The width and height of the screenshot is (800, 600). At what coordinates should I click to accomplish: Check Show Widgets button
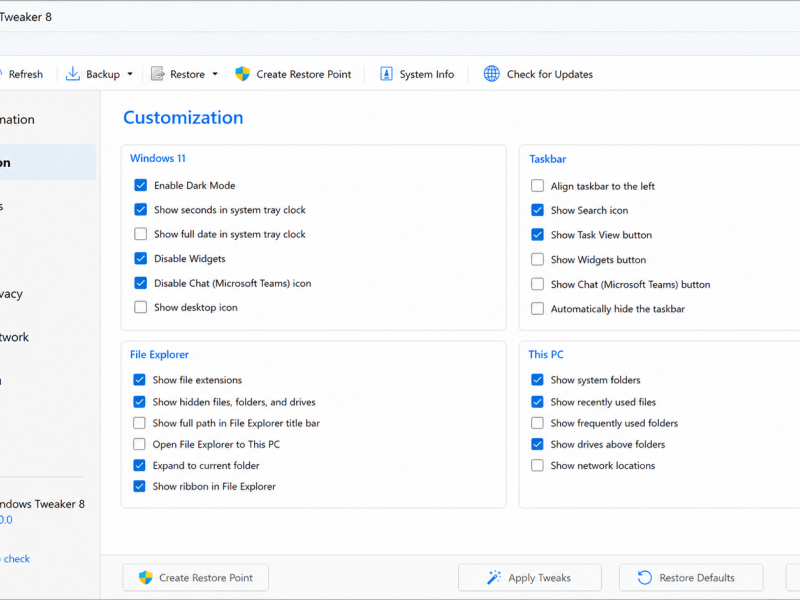pos(537,260)
